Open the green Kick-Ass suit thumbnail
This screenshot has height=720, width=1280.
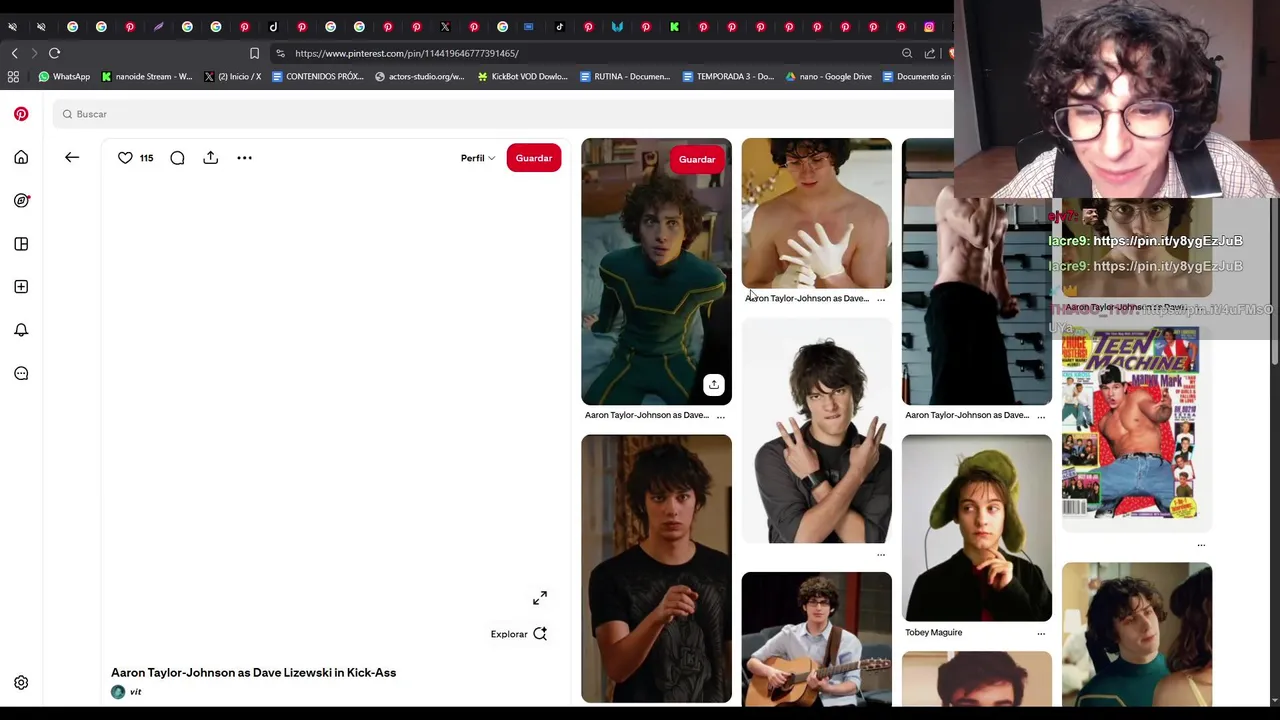(656, 271)
